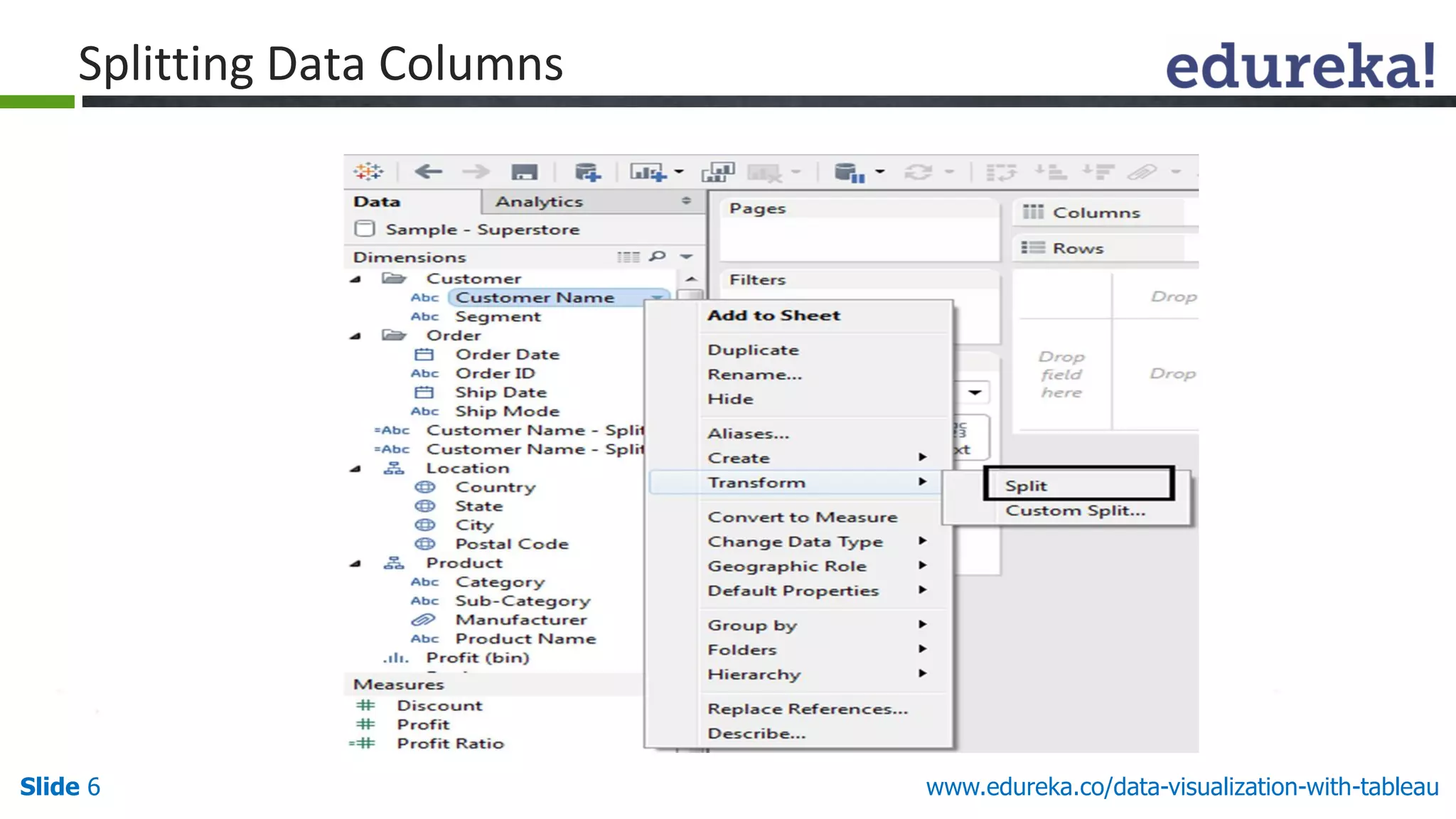Open the edureka data-visualization-with-tableau URL
1456x819 pixels.
1182,787
